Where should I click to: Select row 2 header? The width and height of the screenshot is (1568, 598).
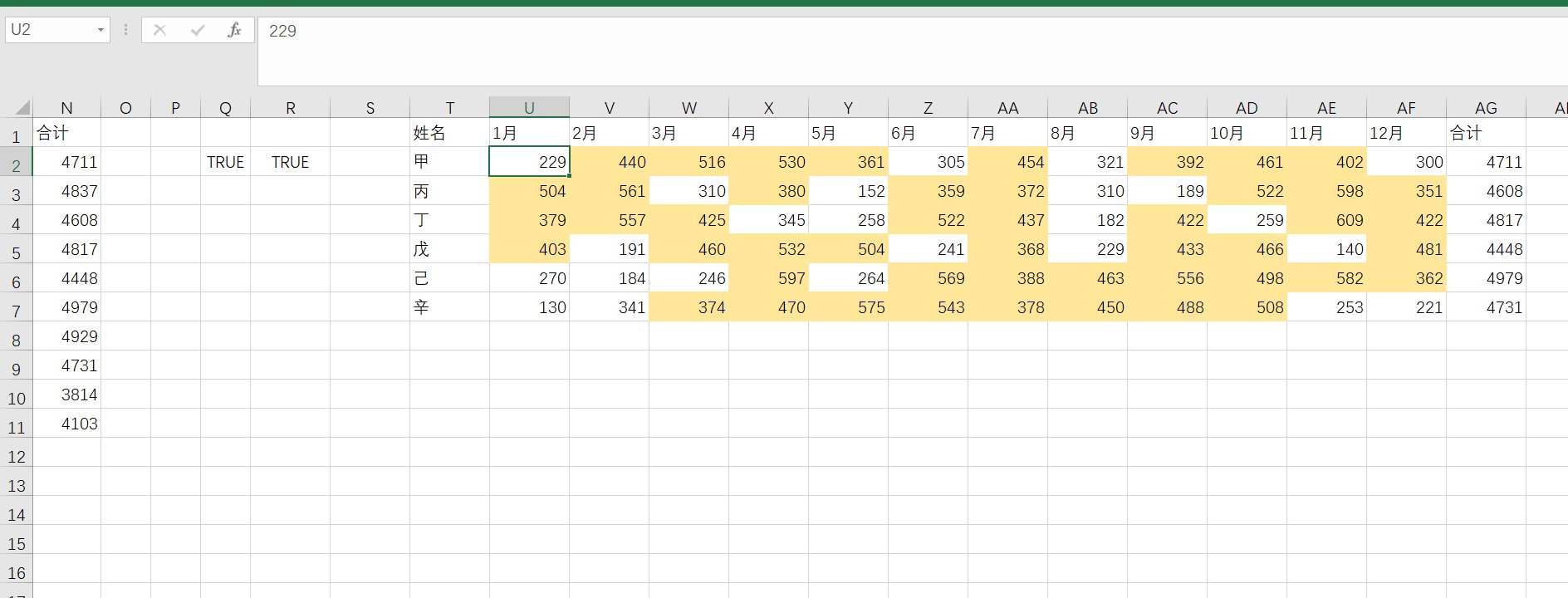tap(16, 165)
